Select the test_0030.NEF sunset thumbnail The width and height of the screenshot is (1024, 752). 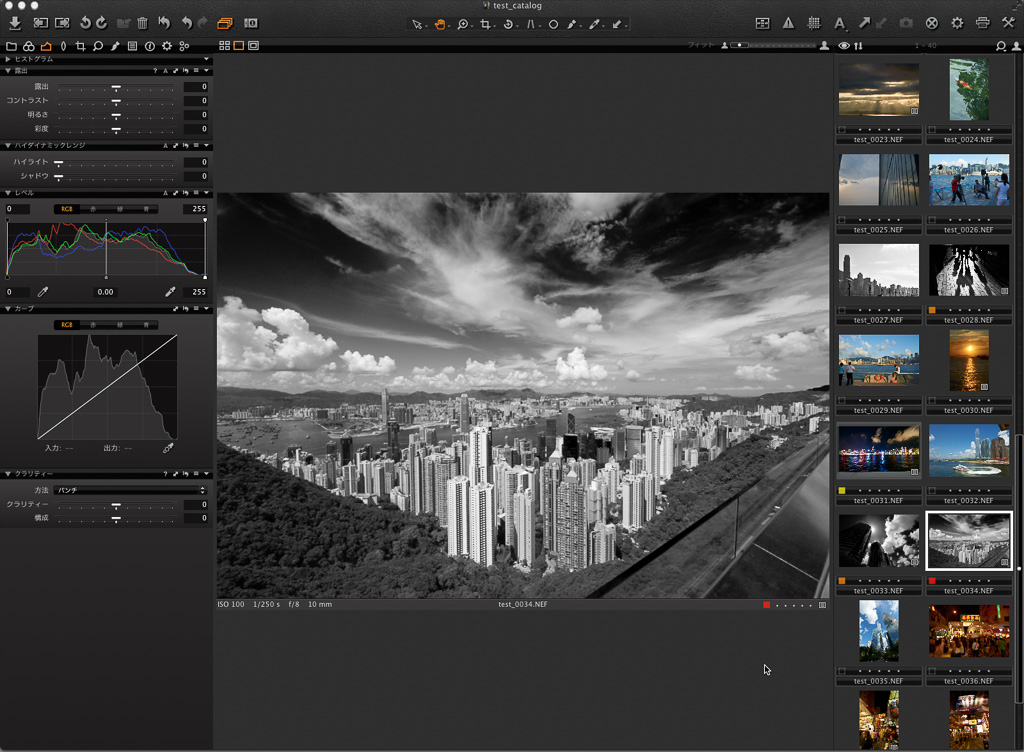[x=968, y=361]
